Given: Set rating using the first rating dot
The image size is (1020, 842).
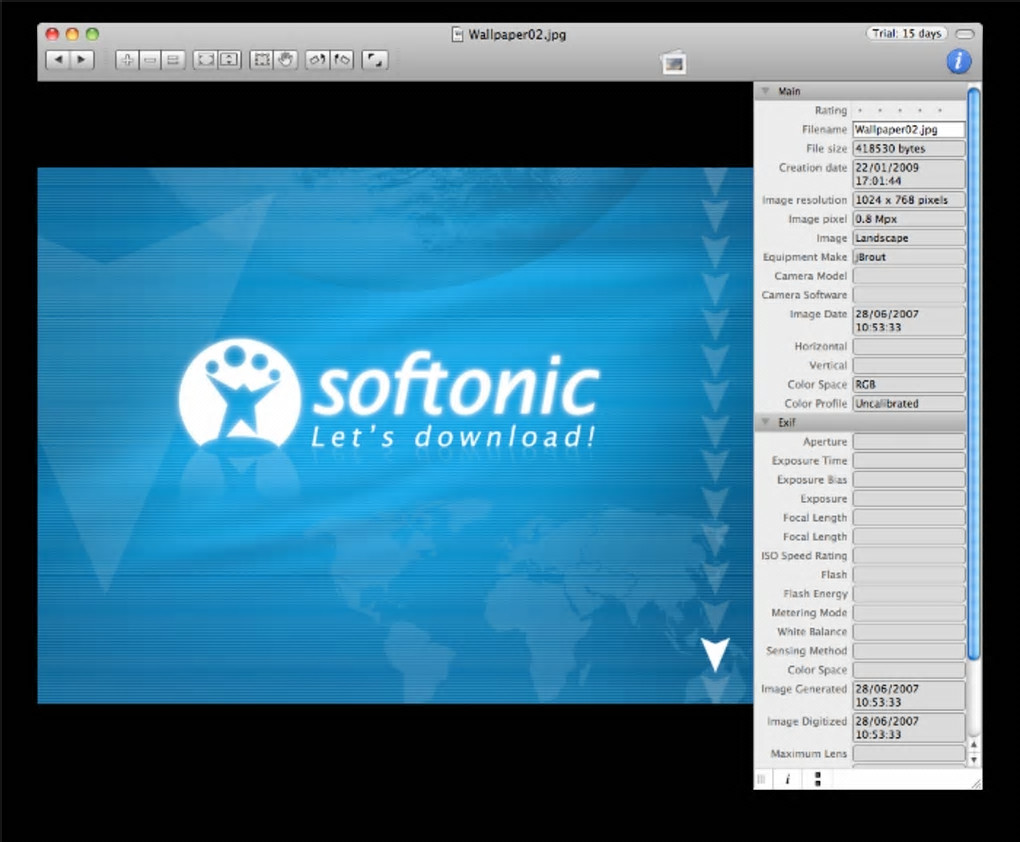Looking at the screenshot, I should tap(860, 111).
